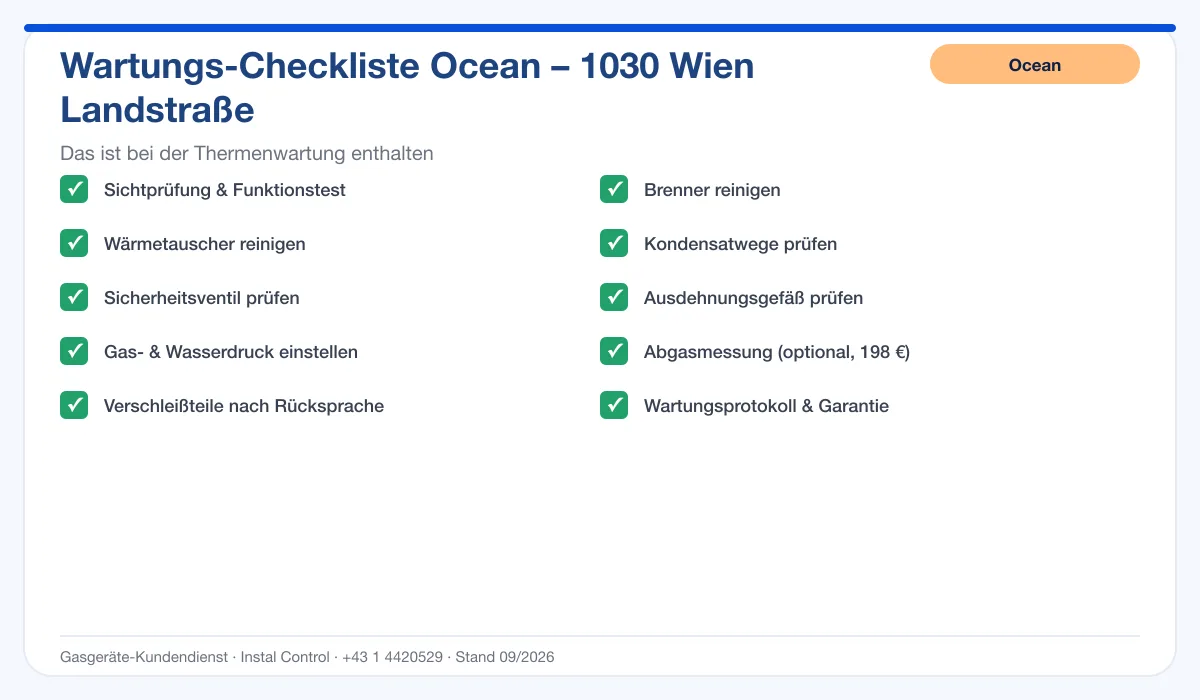Toggle the Abgasmessung checkbox

click(x=614, y=351)
